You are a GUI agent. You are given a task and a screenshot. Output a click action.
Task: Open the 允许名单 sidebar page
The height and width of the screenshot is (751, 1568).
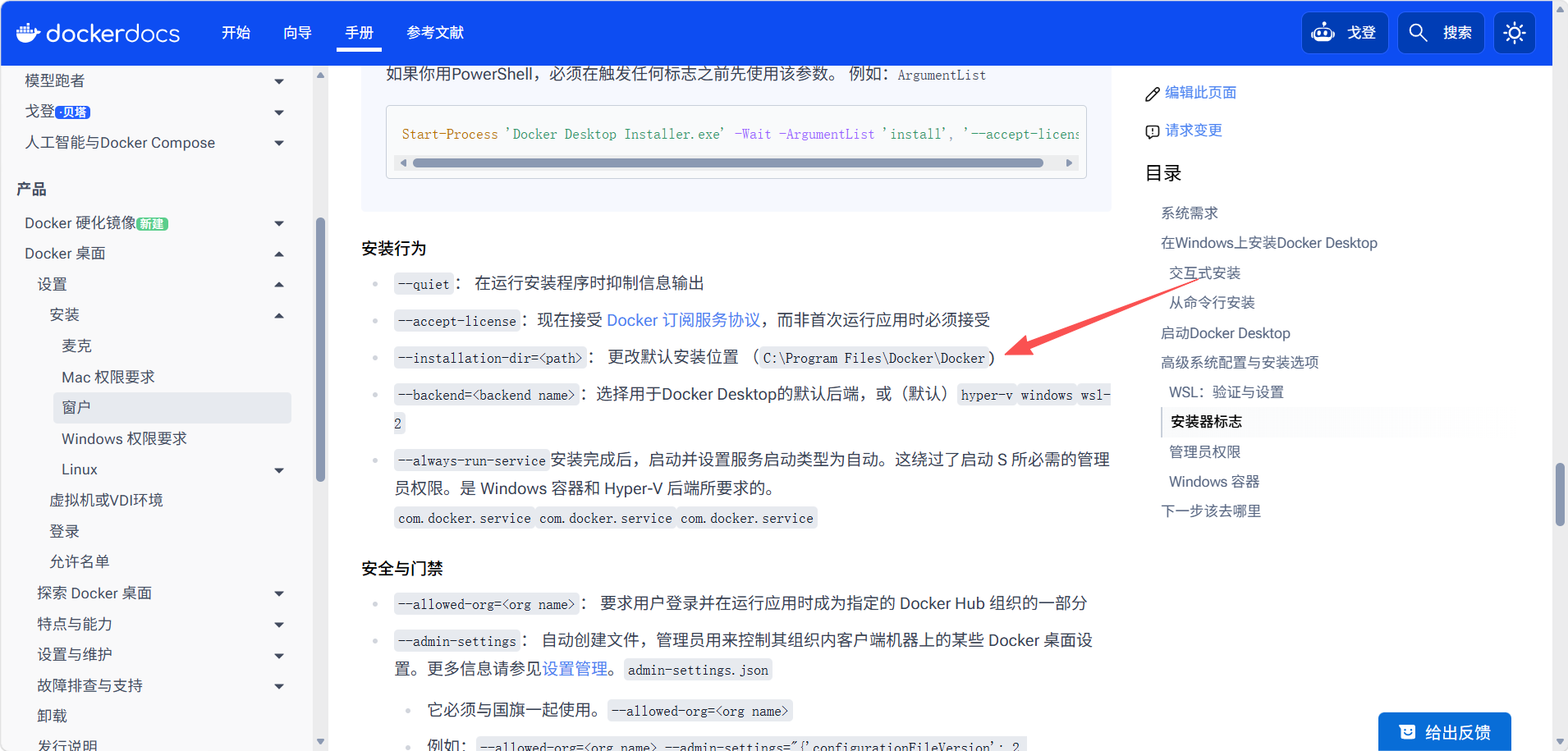point(79,562)
